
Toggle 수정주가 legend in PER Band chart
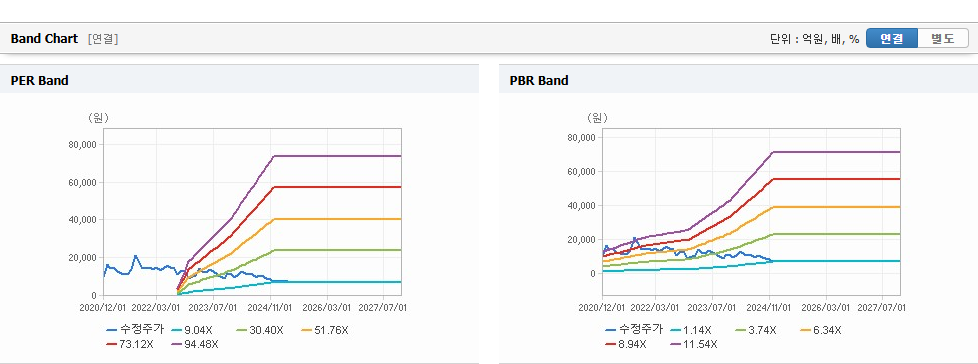coord(135,330)
